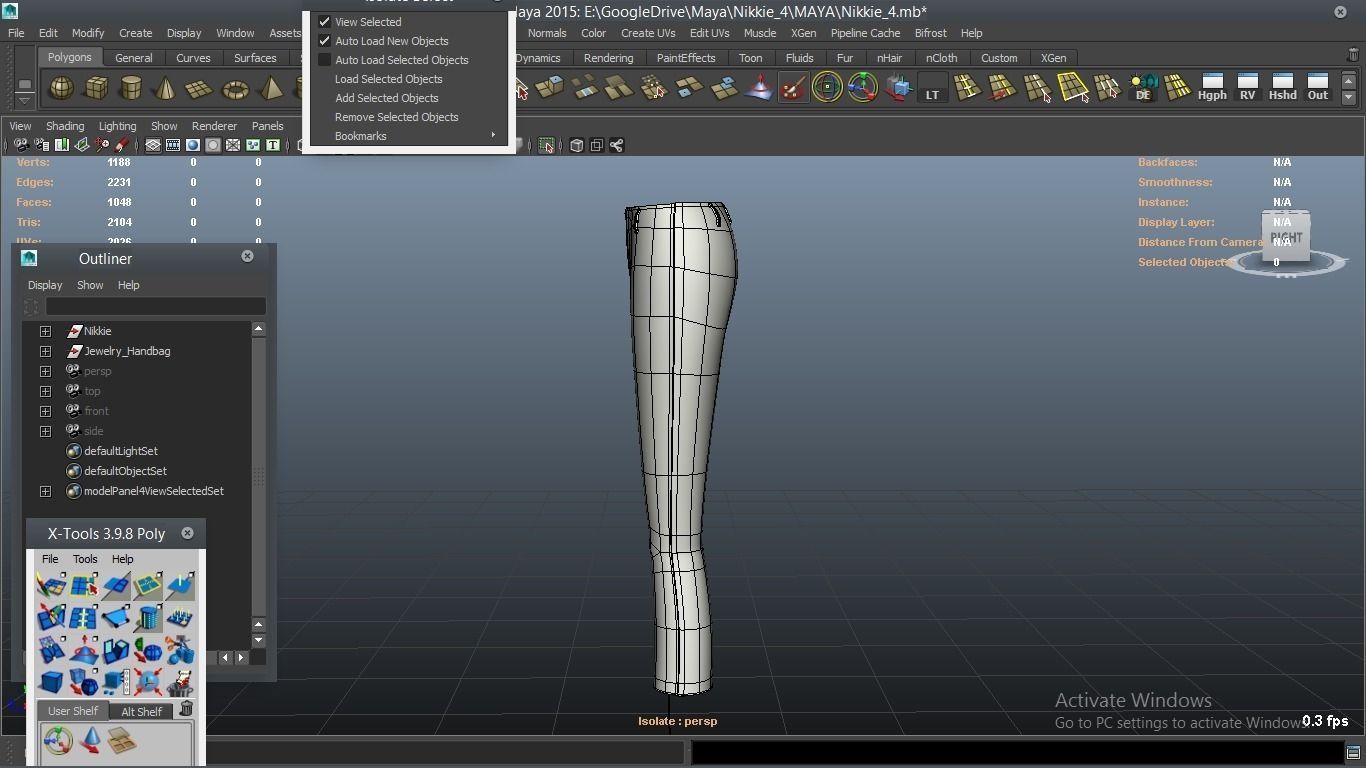Click the trash icon in X-Tools shelf
1366x768 pixels.
186,709
